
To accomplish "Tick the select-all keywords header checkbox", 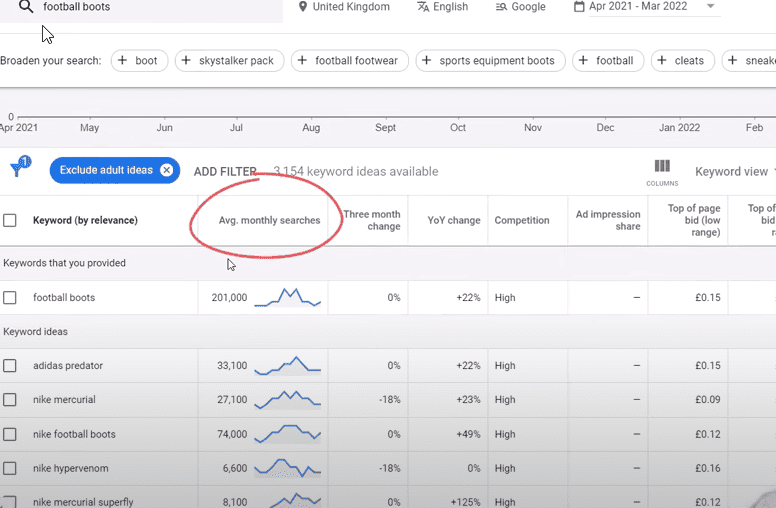I will coord(10,220).
